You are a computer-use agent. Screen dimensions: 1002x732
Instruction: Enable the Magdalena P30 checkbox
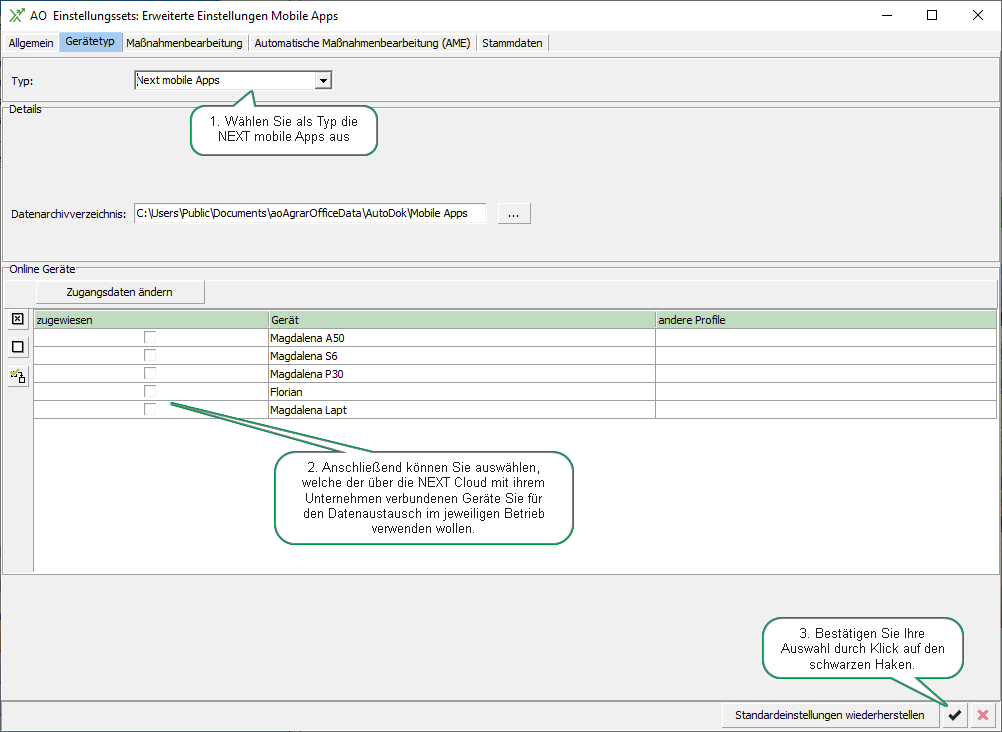150,374
